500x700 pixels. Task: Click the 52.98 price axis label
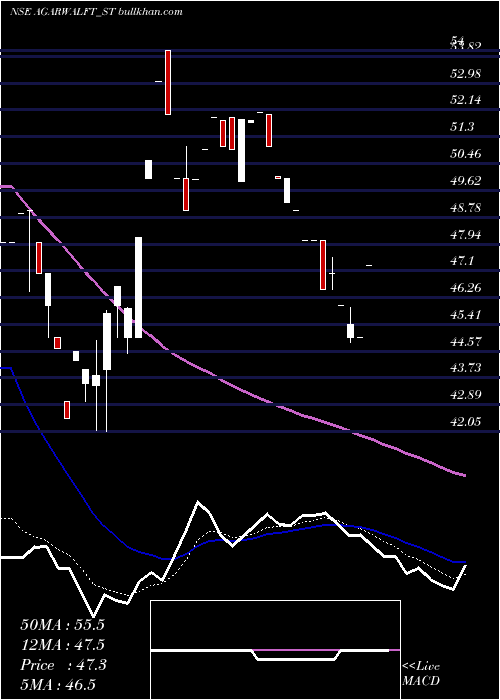[466, 74]
